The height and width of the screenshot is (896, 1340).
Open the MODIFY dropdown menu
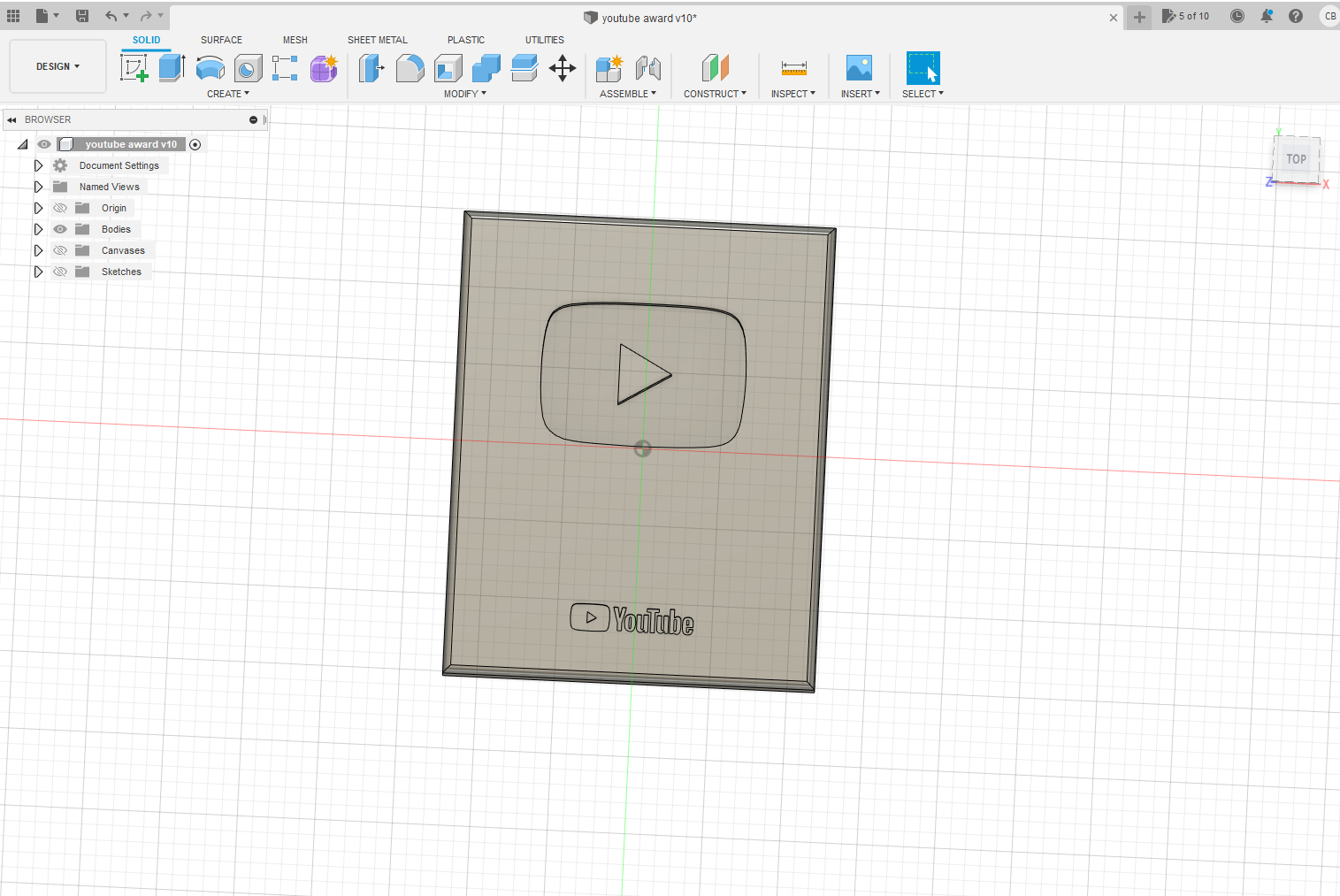click(x=463, y=93)
